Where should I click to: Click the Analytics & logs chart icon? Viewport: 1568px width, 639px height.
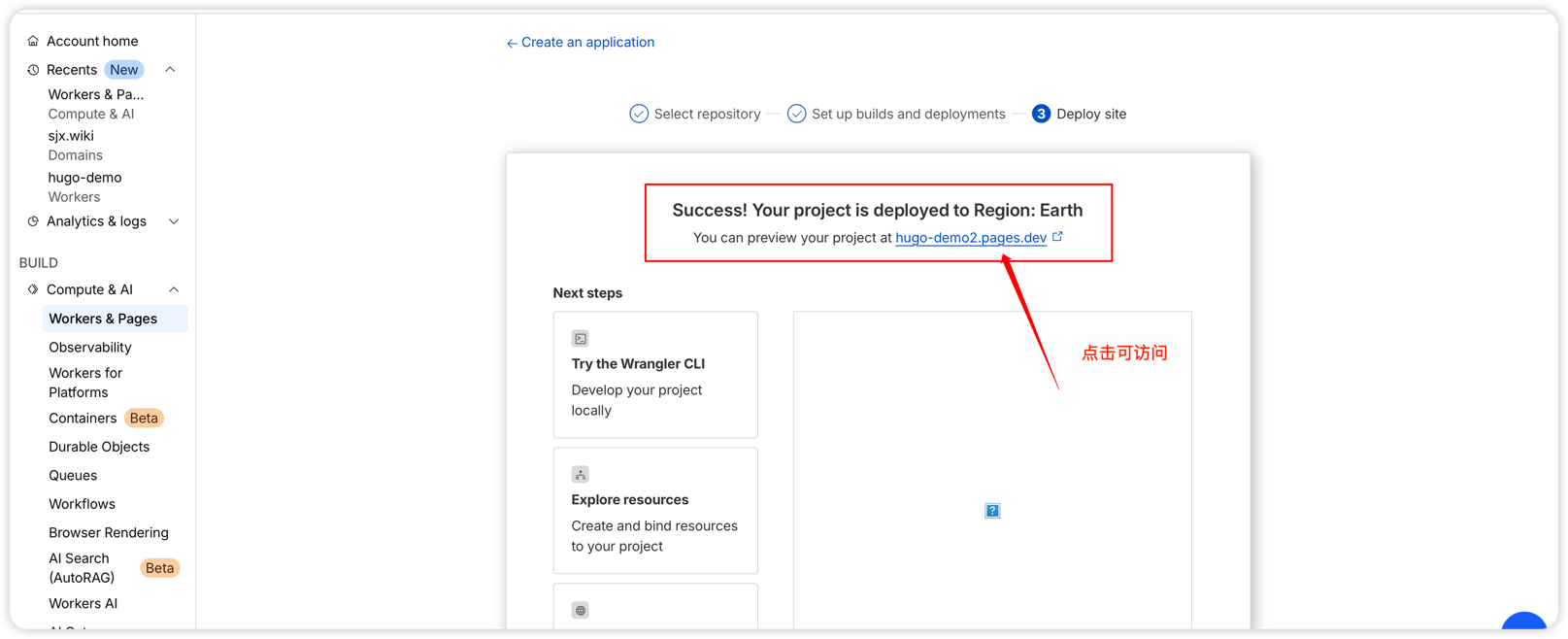(33, 221)
